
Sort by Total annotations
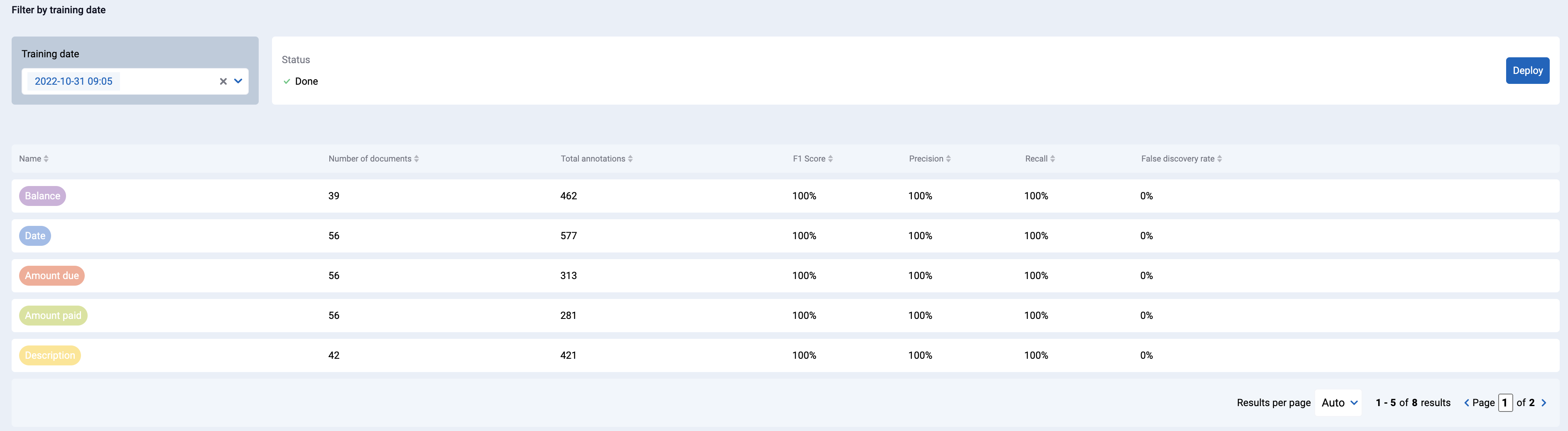(x=597, y=159)
